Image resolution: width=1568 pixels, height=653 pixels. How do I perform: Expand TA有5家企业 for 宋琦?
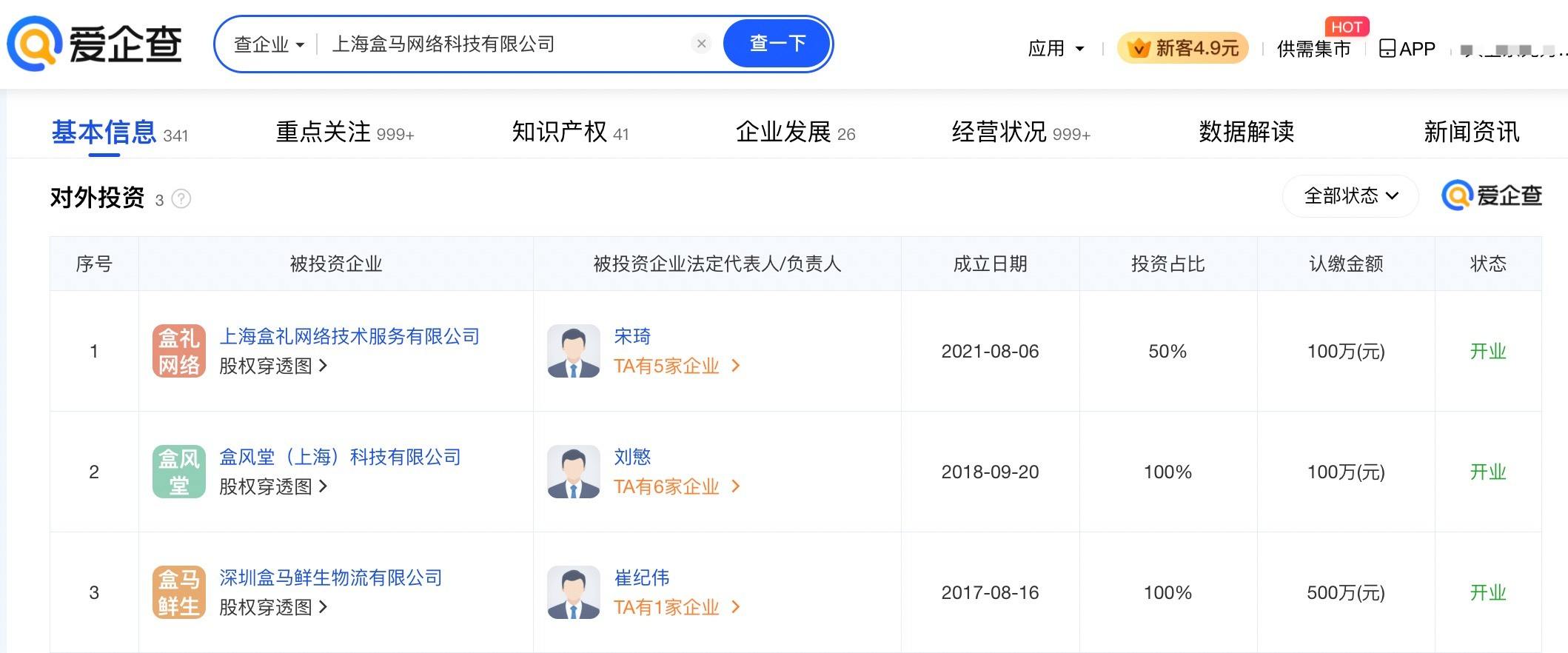tap(676, 366)
